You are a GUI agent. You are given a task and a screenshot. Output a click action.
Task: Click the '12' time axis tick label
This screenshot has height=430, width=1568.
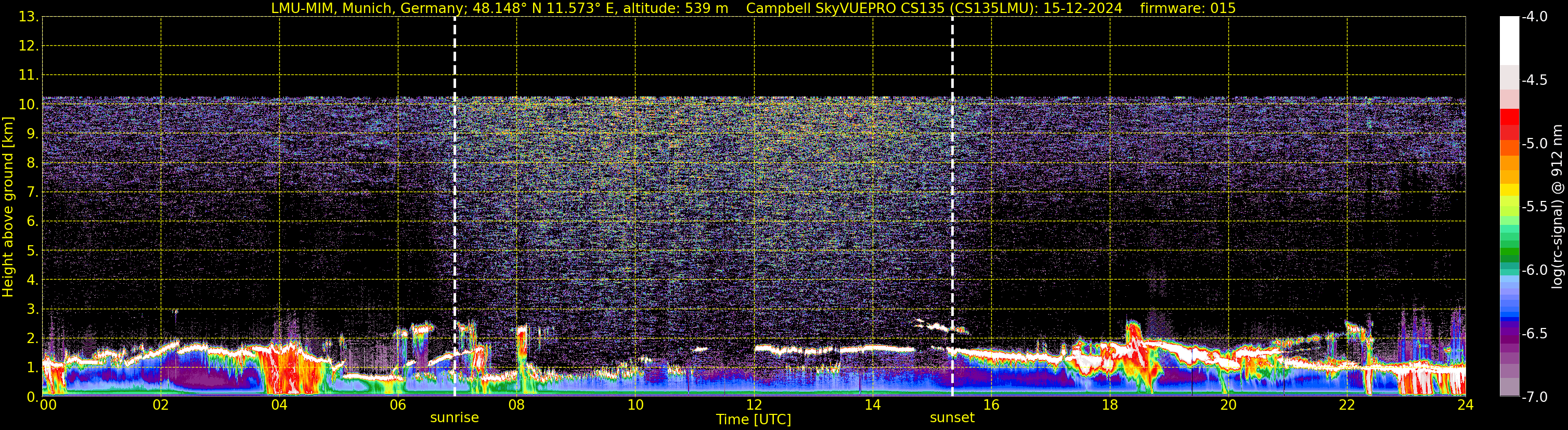pos(754,404)
